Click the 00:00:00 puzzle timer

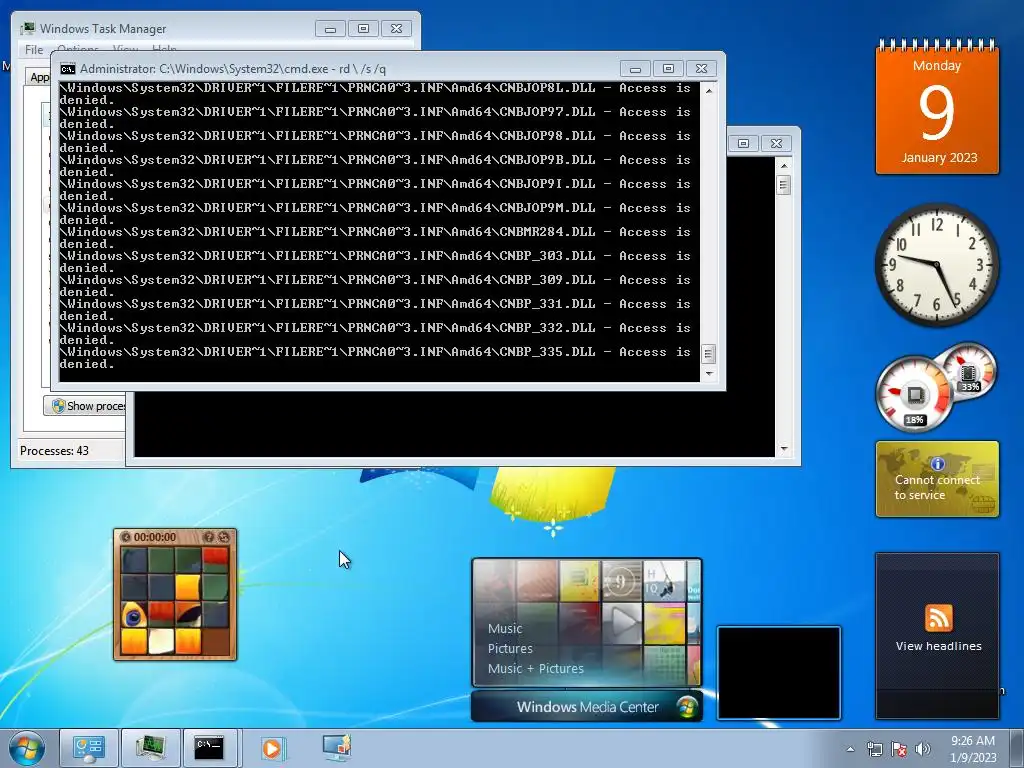pyautogui.click(x=155, y=537)
